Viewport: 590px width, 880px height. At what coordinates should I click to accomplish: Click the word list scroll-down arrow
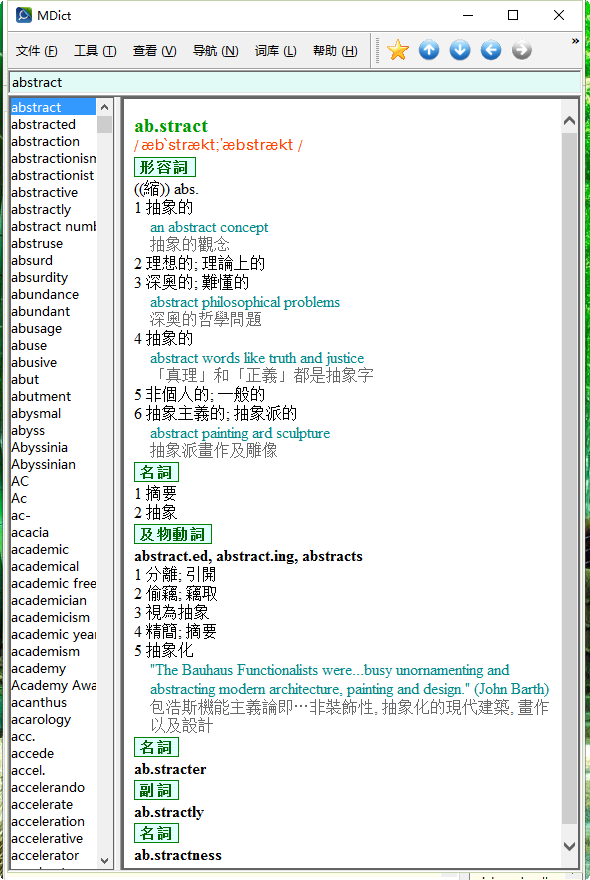104,860
